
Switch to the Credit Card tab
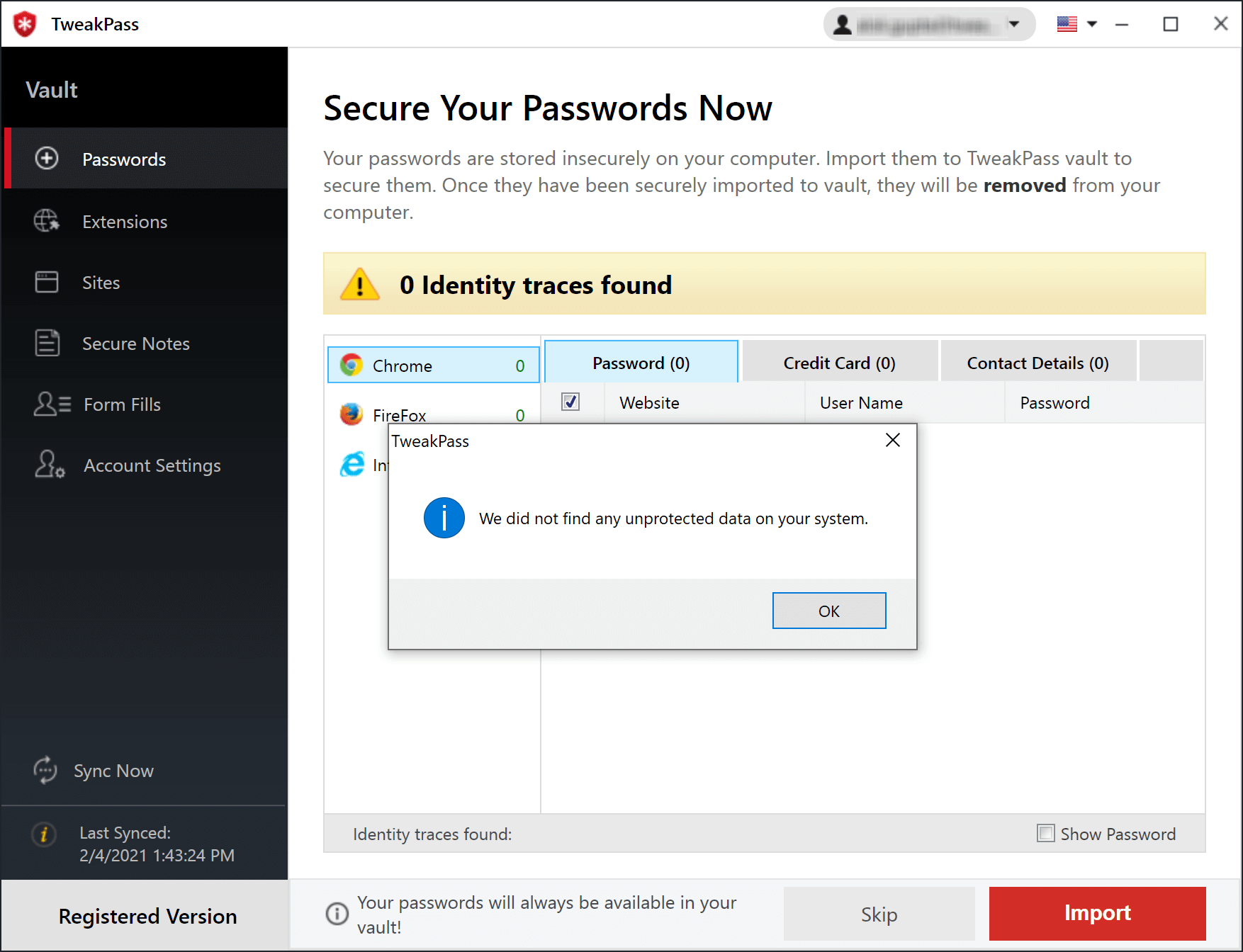(x=839, y=362)
